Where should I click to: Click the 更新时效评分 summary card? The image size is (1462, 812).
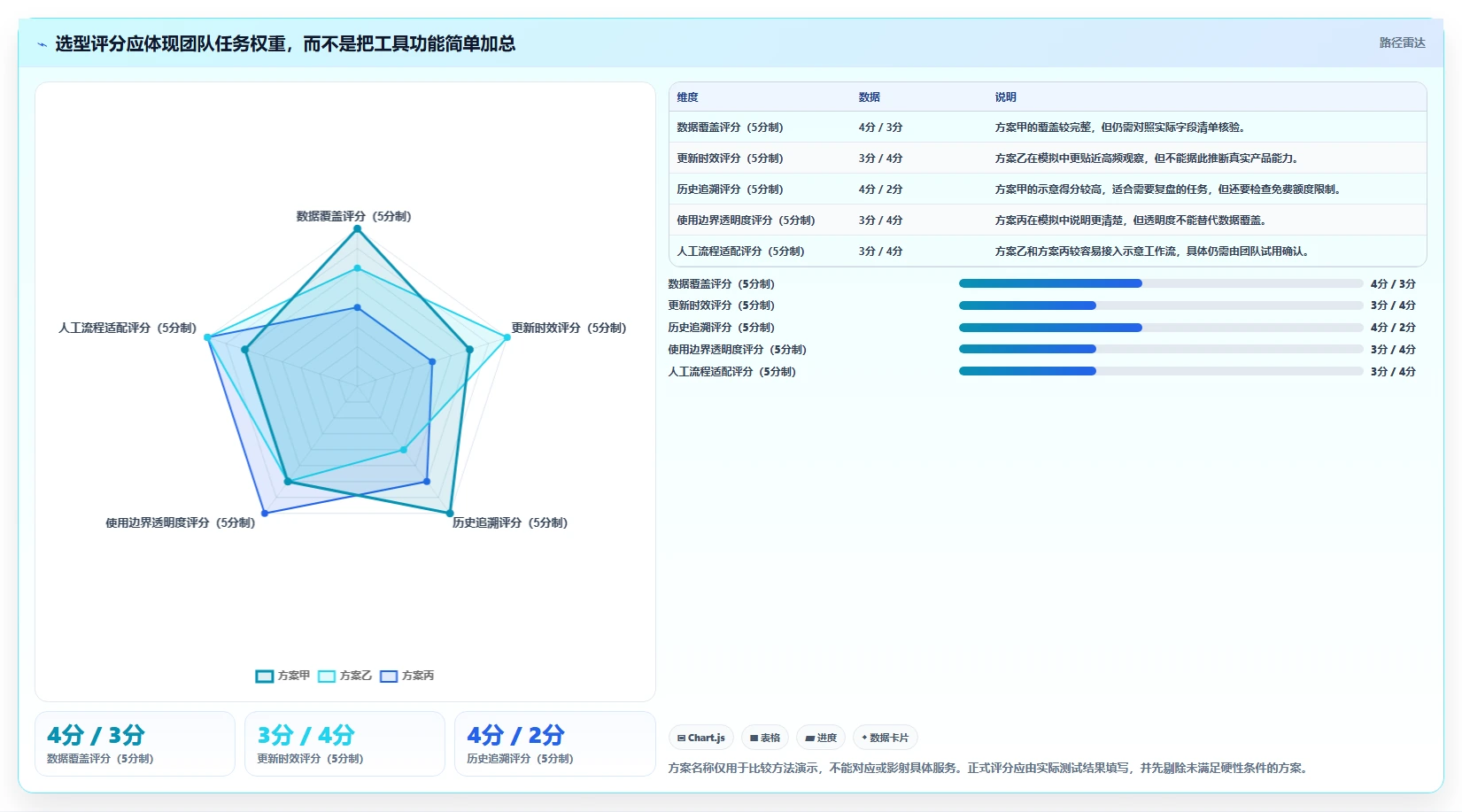click(x=344, y=744)
